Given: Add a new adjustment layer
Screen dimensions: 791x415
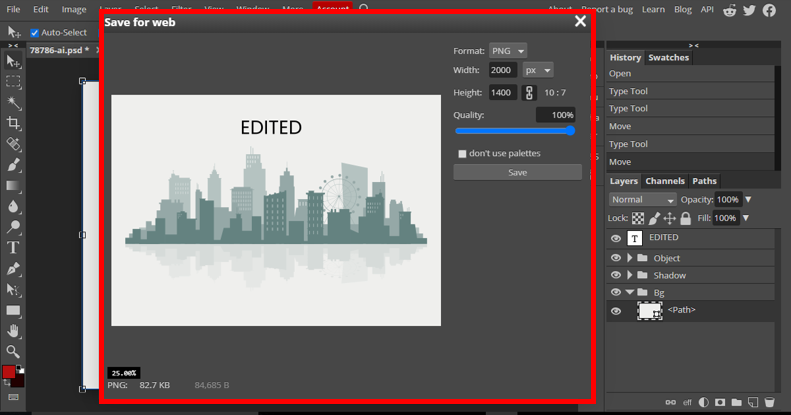Looking at the screenshot, I should point(703,402).
